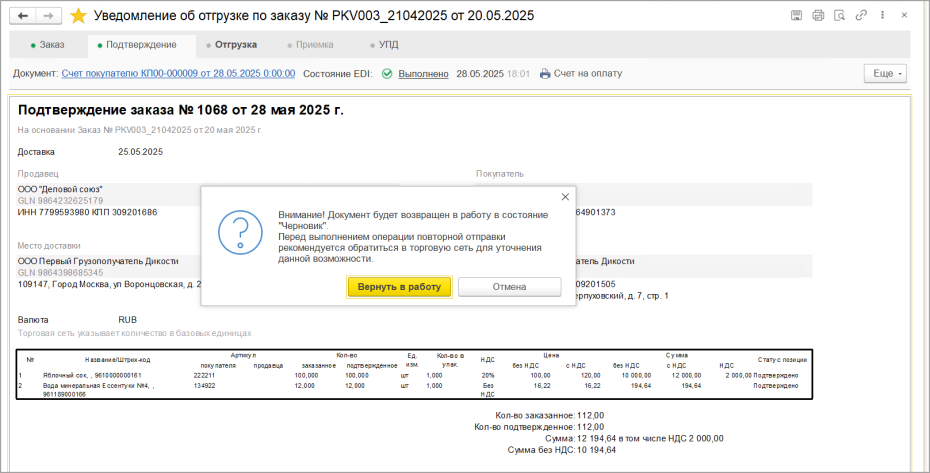Click ИНН 7799593980 КПП 309201686 text

[87, 212]
